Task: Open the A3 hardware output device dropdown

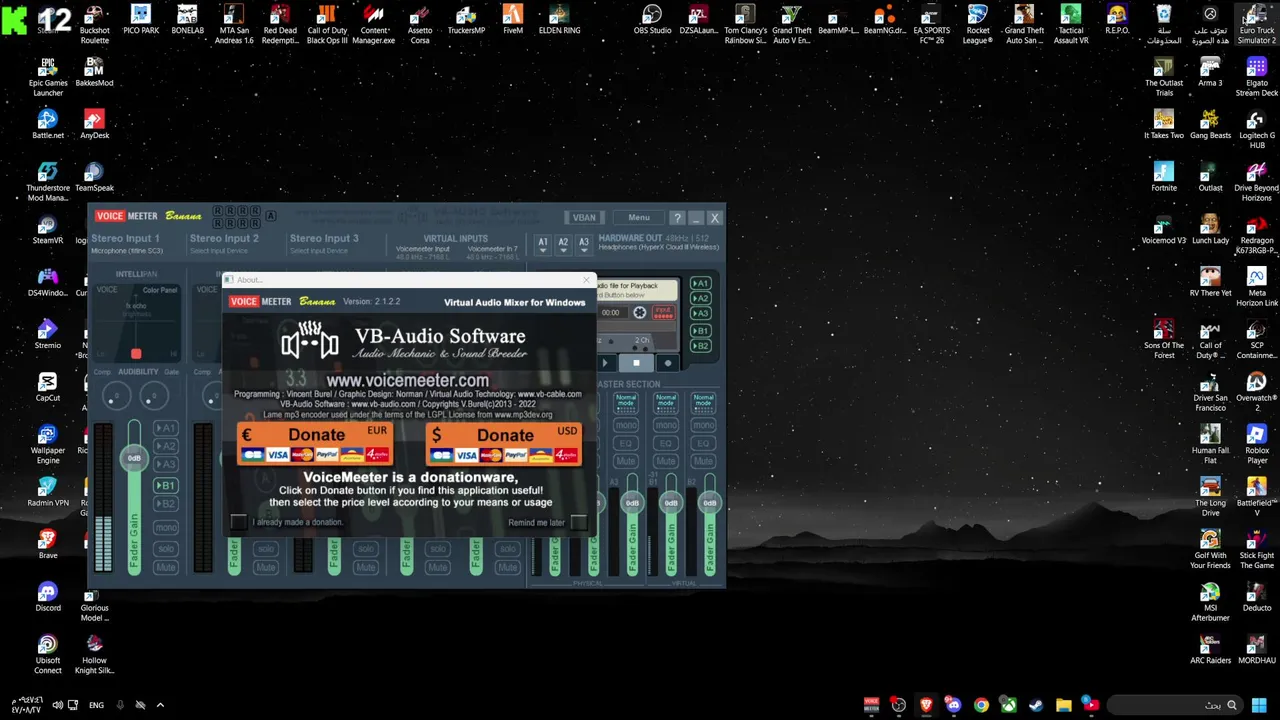Action: click(x=584, y=243)
